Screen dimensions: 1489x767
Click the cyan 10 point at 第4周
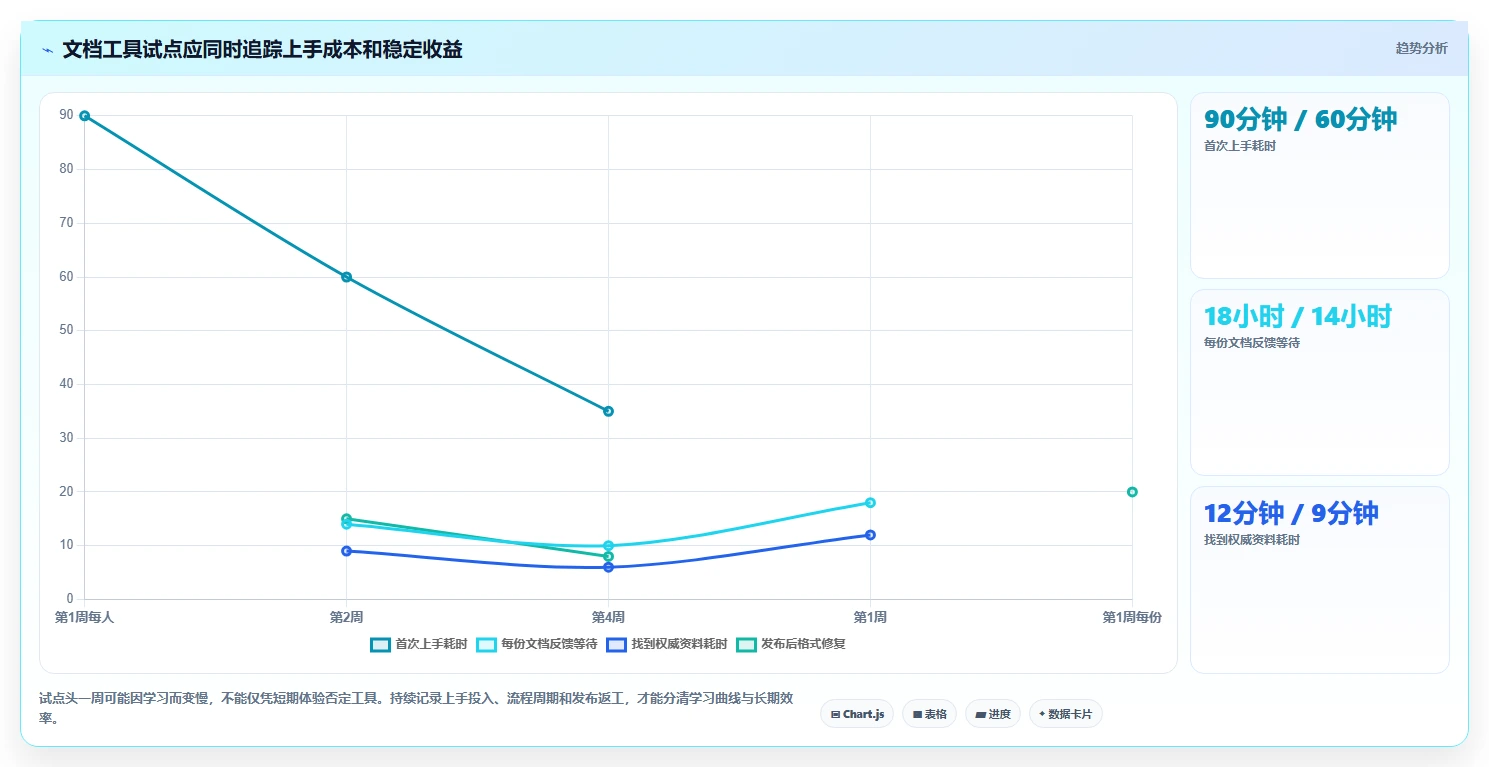[608, 546]
